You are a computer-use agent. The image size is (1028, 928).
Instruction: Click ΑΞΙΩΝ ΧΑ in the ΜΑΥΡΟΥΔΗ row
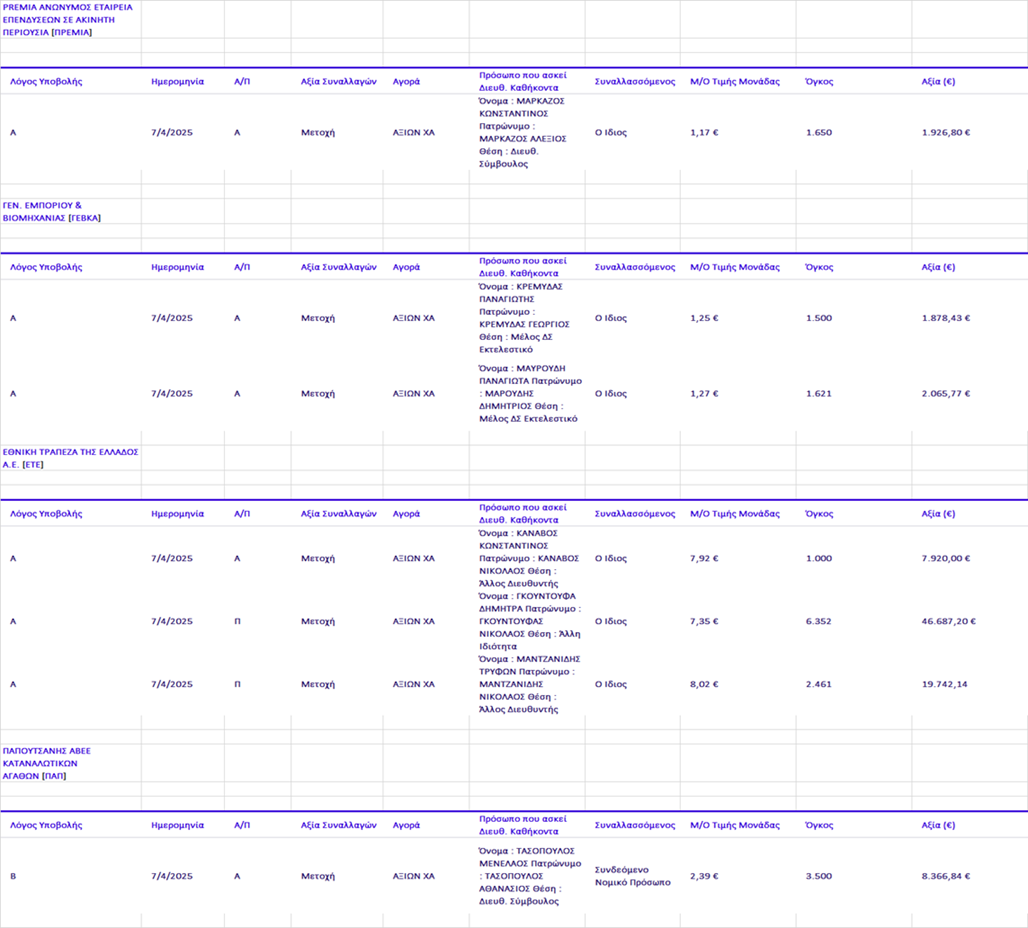[414, 393]
